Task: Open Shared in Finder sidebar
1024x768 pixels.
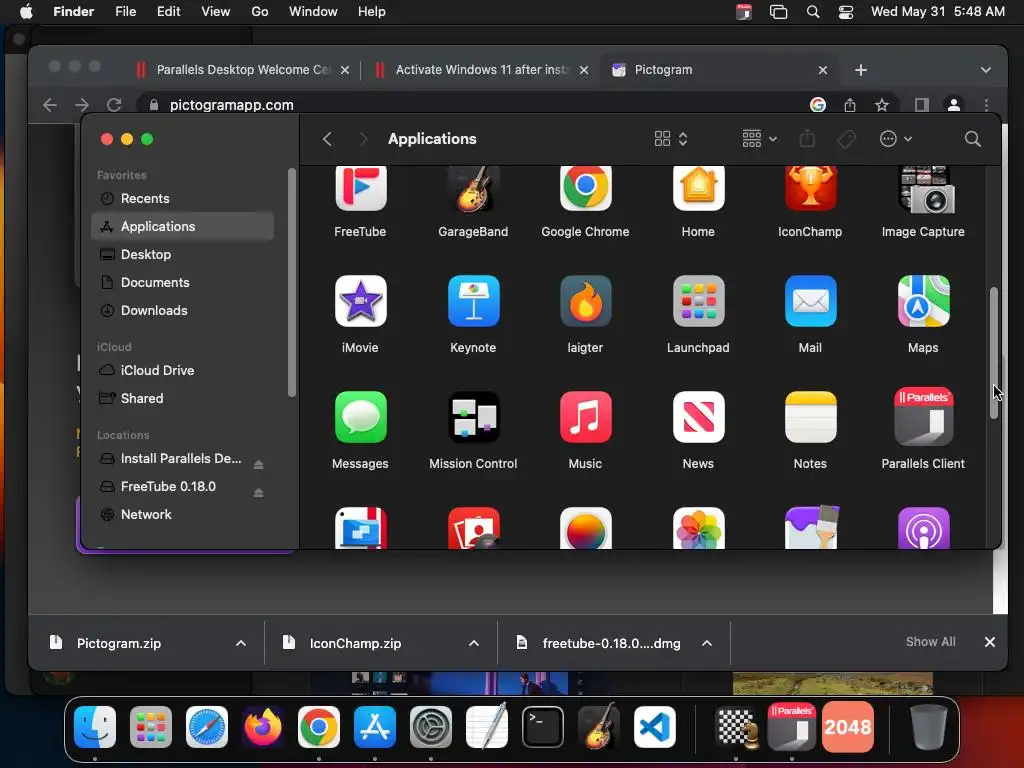Action: [183, 398]
